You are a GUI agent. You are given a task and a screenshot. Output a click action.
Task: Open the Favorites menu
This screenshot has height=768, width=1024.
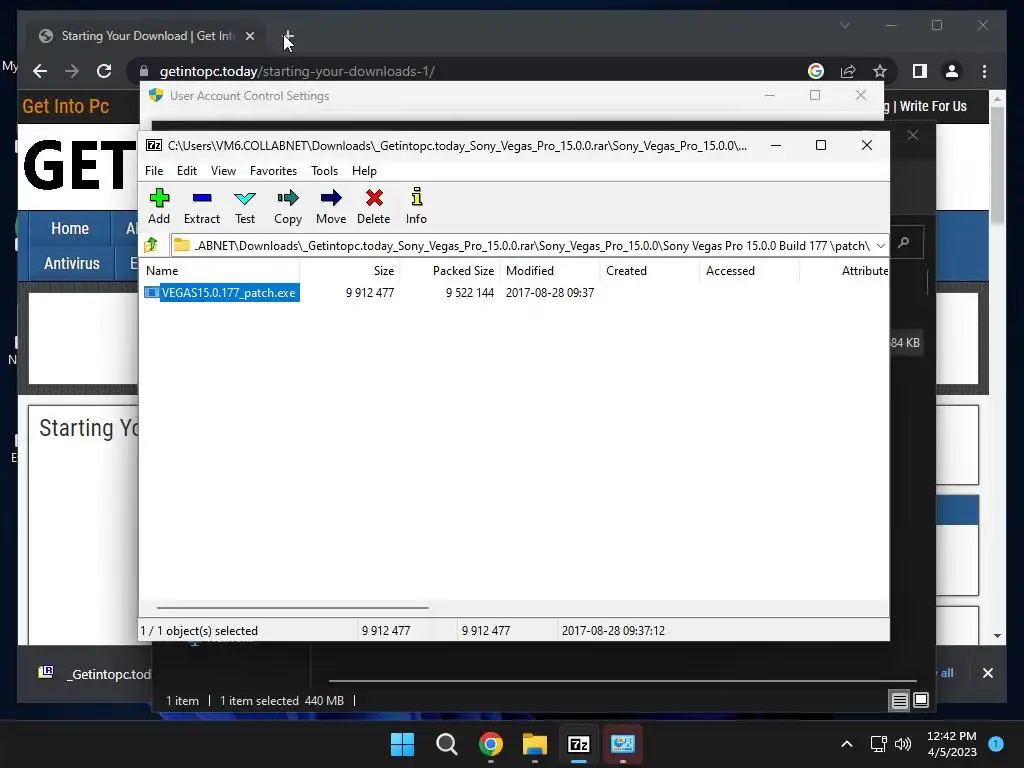[x=273, y=170]
